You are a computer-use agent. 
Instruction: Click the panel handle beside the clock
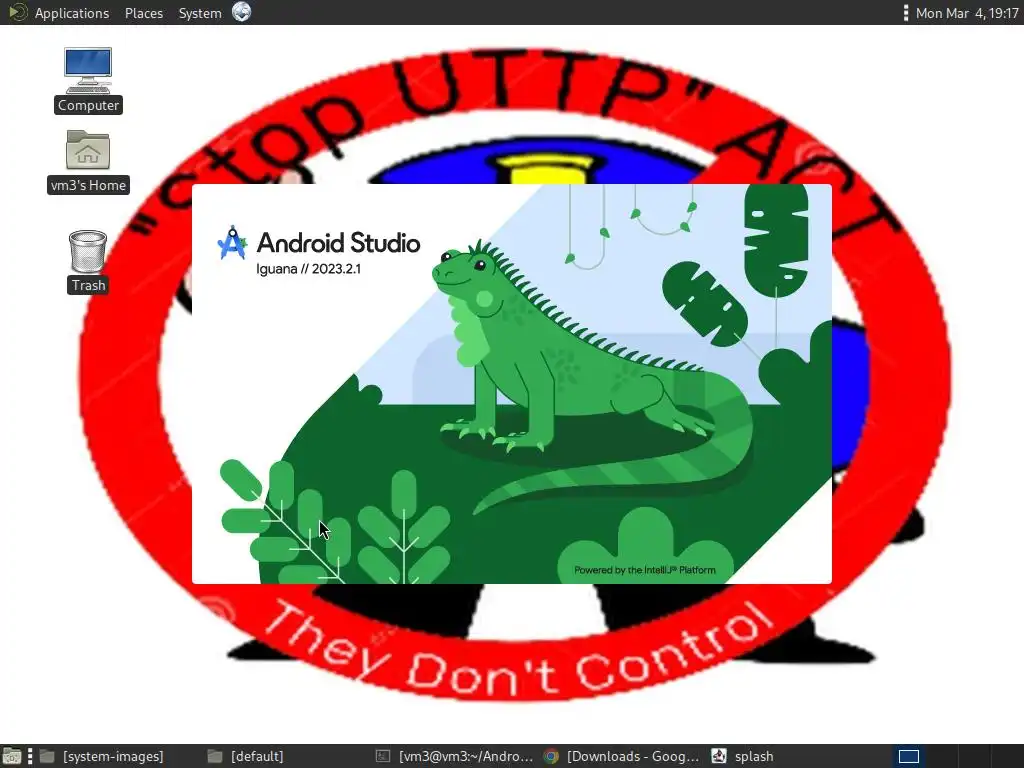[x=906, y=12]
